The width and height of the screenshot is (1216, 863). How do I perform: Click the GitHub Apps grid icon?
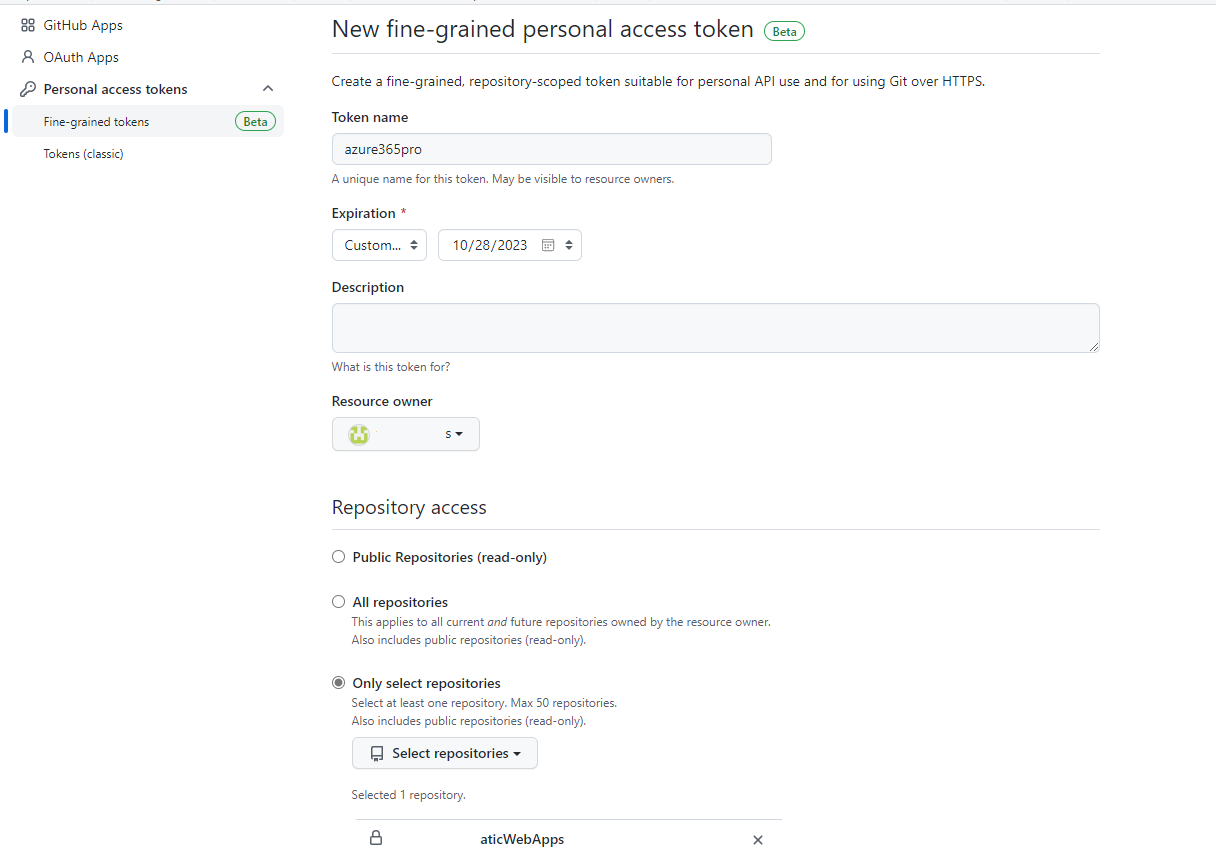(x=28, y=25)
